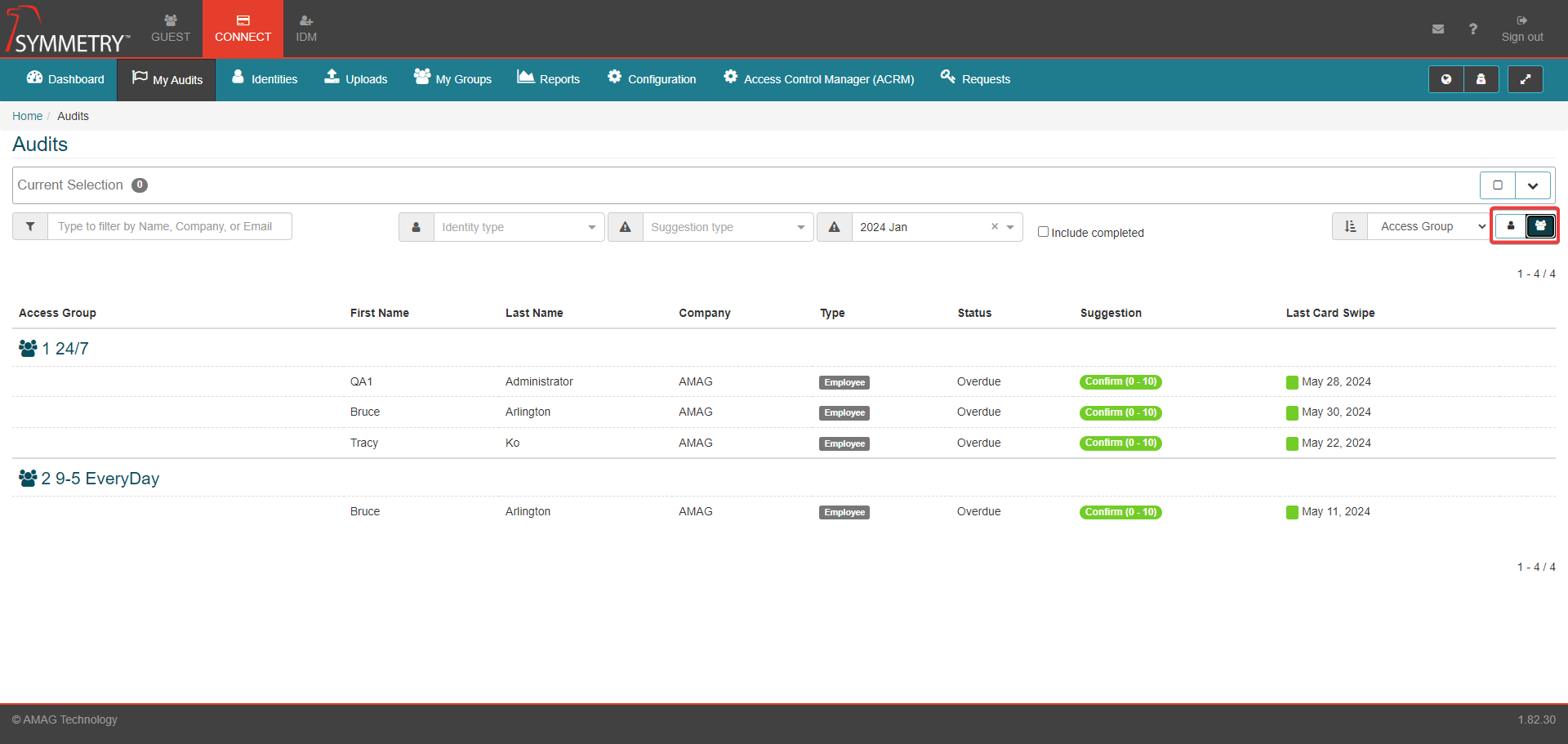1568x744 pixels.
Task: Click the globe icon button
Action: pos(1446,79)
